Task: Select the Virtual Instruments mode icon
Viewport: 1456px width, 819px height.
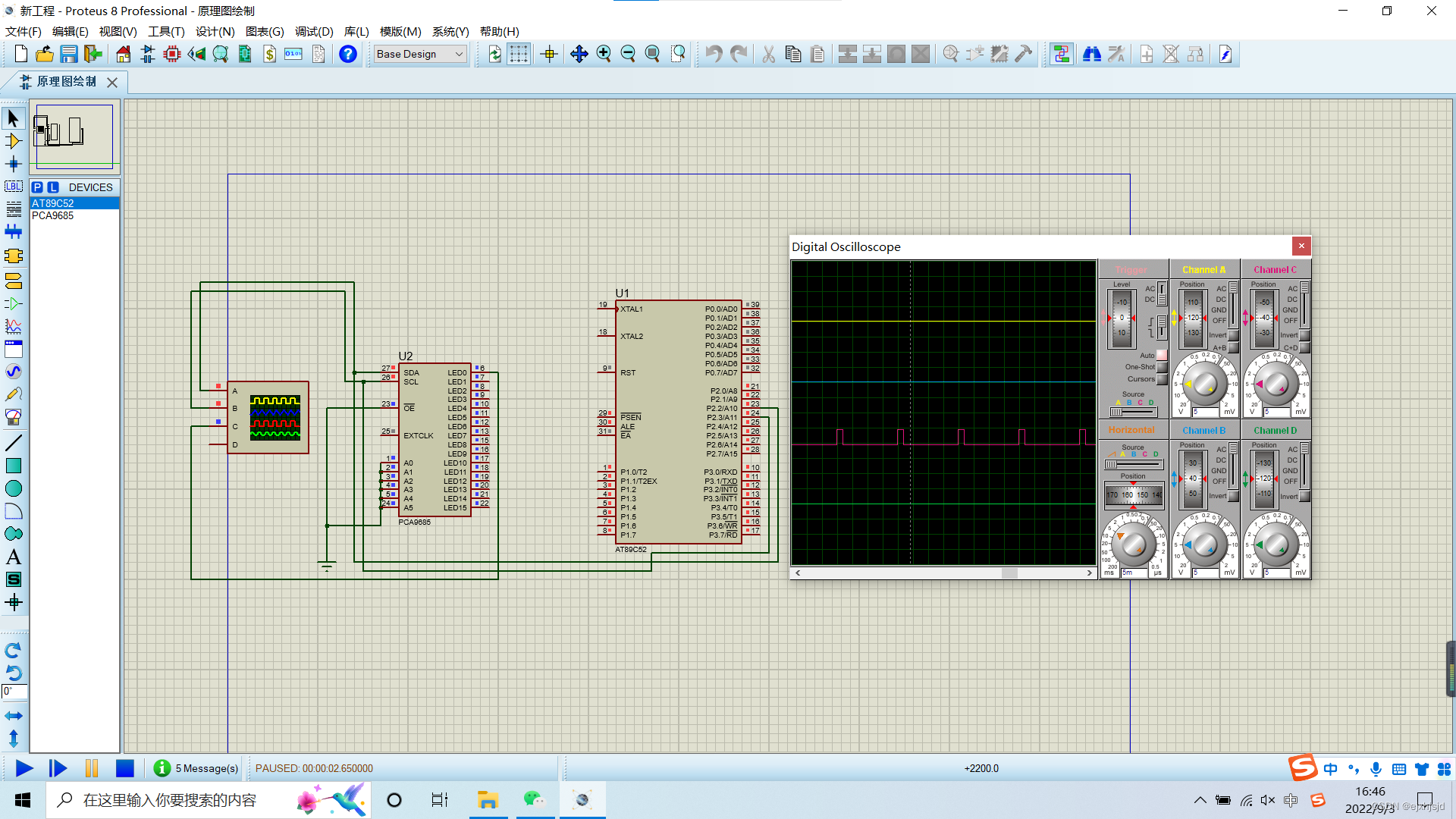Action: (13, 417)
